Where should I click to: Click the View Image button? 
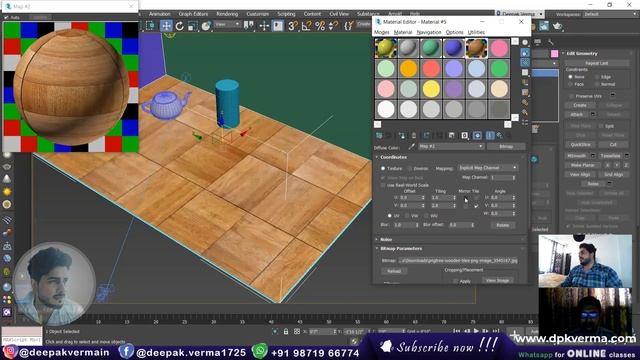click(497, 281)
